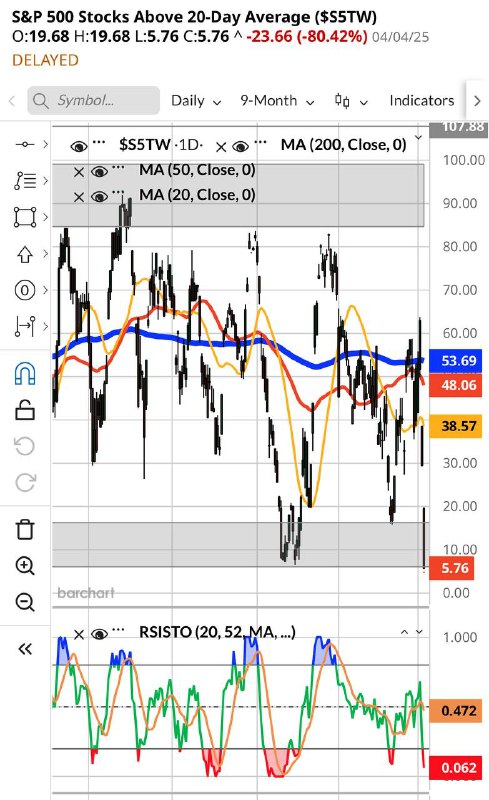Toggle the padlock drawing lock
This screenshot has height=800, width=489.
25,410
